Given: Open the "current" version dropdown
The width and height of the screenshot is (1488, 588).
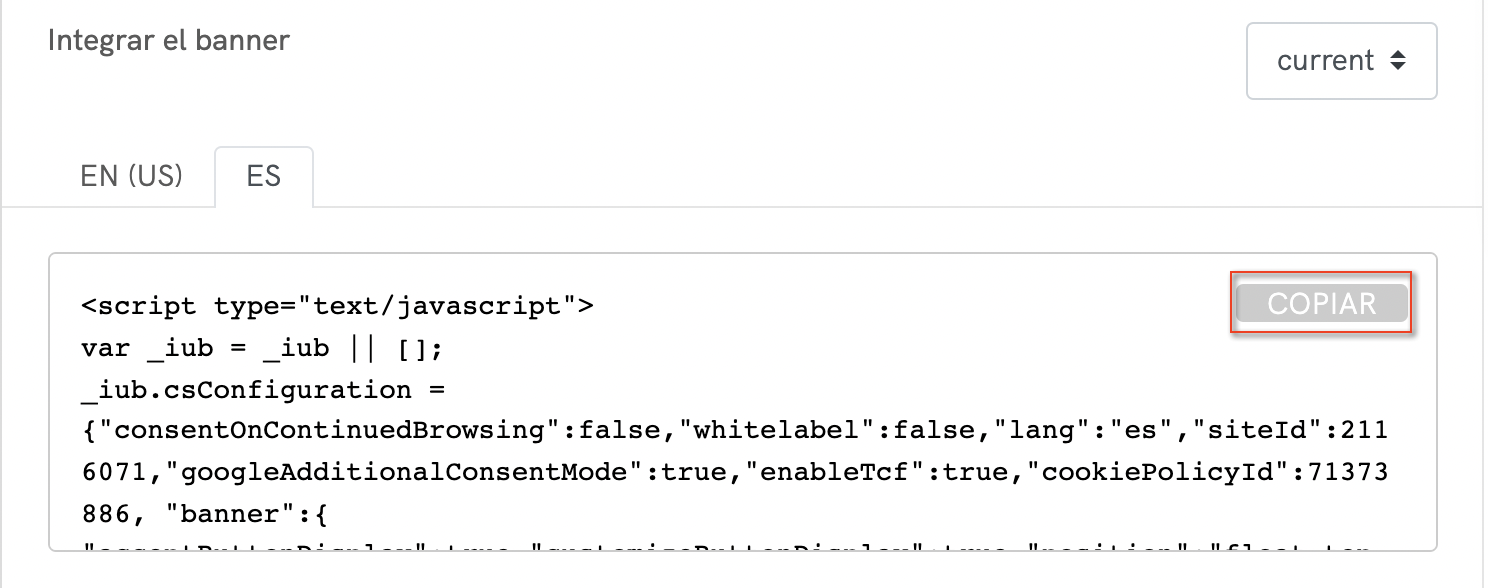Looking at the screenshot, I should point(1340,61).
